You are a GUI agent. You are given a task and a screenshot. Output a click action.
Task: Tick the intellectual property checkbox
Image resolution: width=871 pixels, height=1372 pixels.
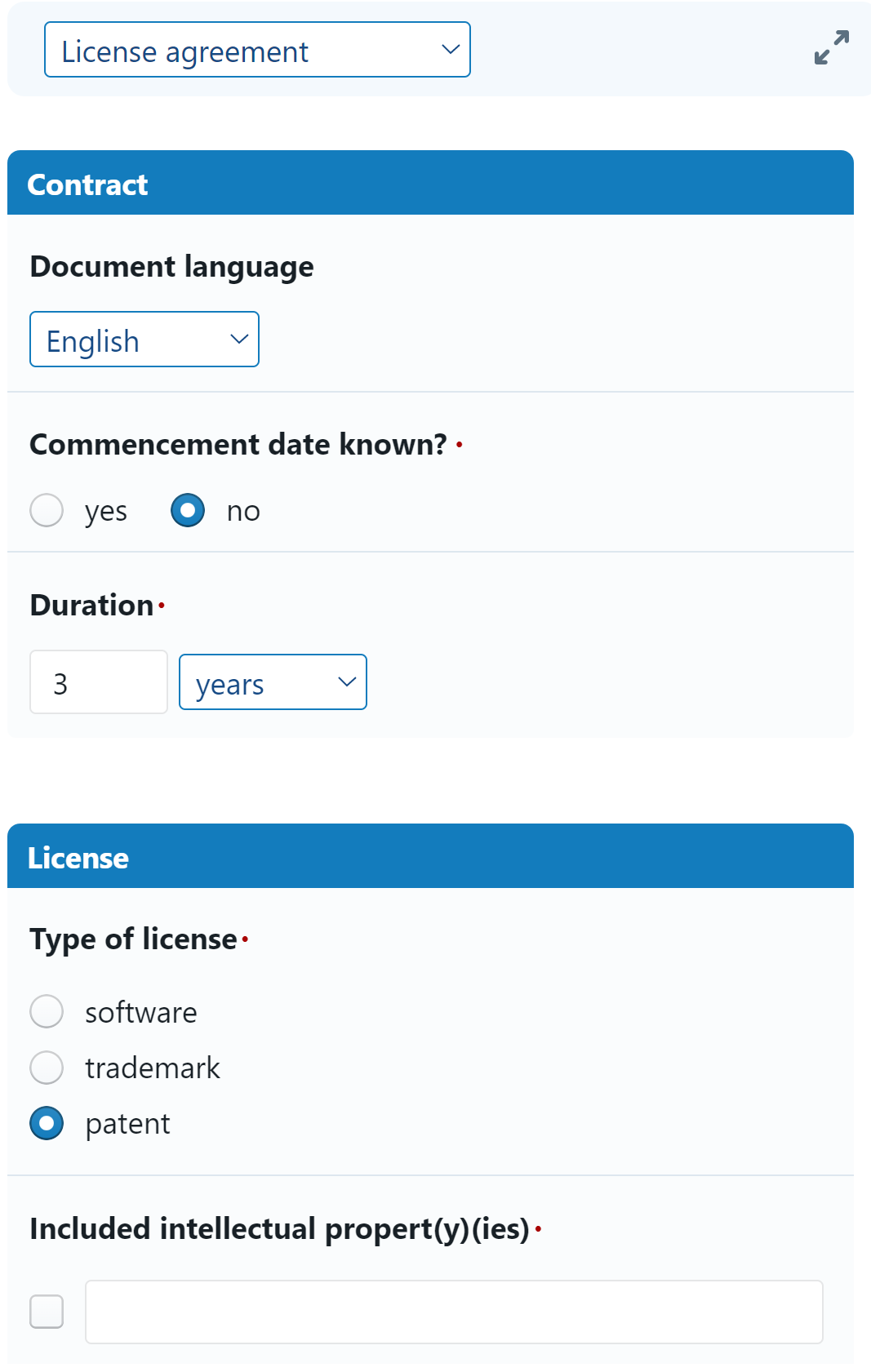pyautogui.click(x=47, y=1312)
